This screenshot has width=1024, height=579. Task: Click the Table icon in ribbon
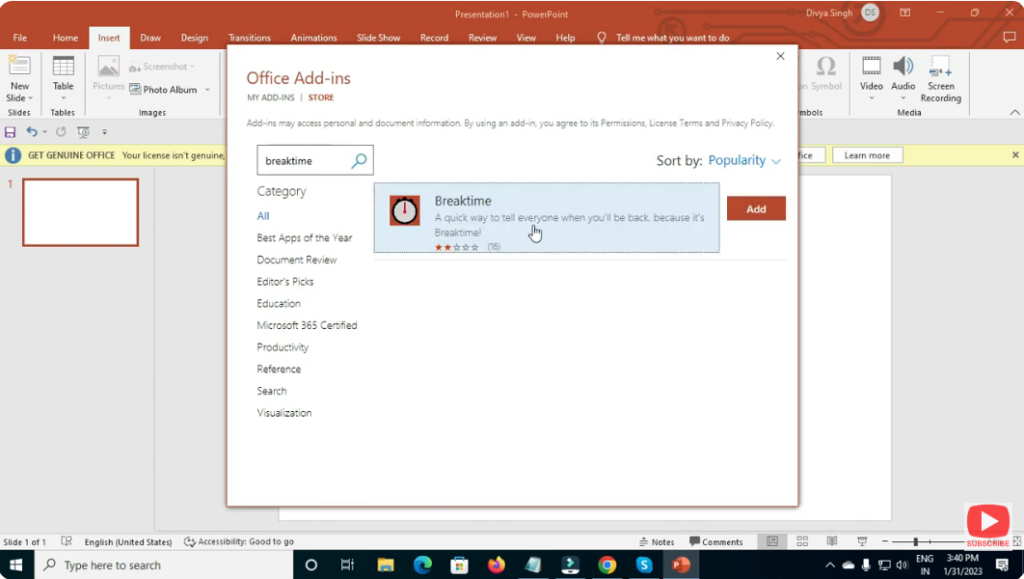pos(63,74)
